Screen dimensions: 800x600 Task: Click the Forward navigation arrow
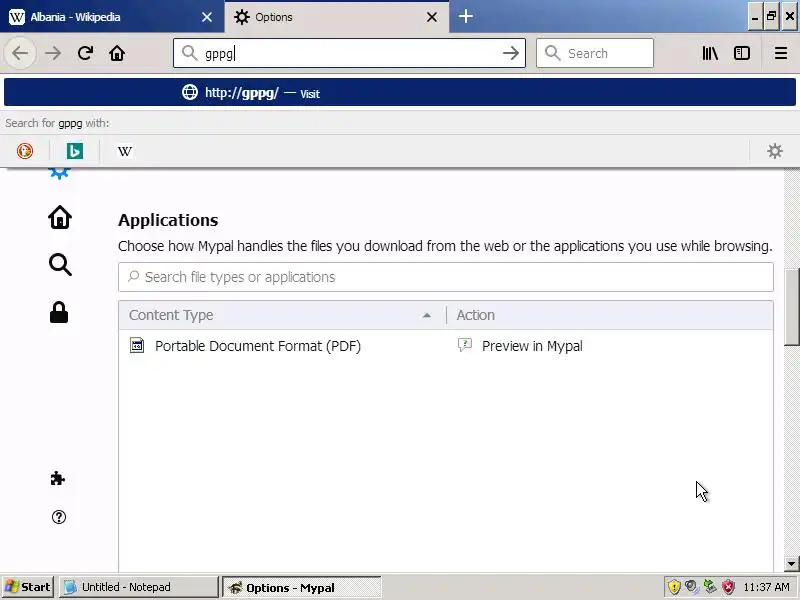(x=53, y=53)
